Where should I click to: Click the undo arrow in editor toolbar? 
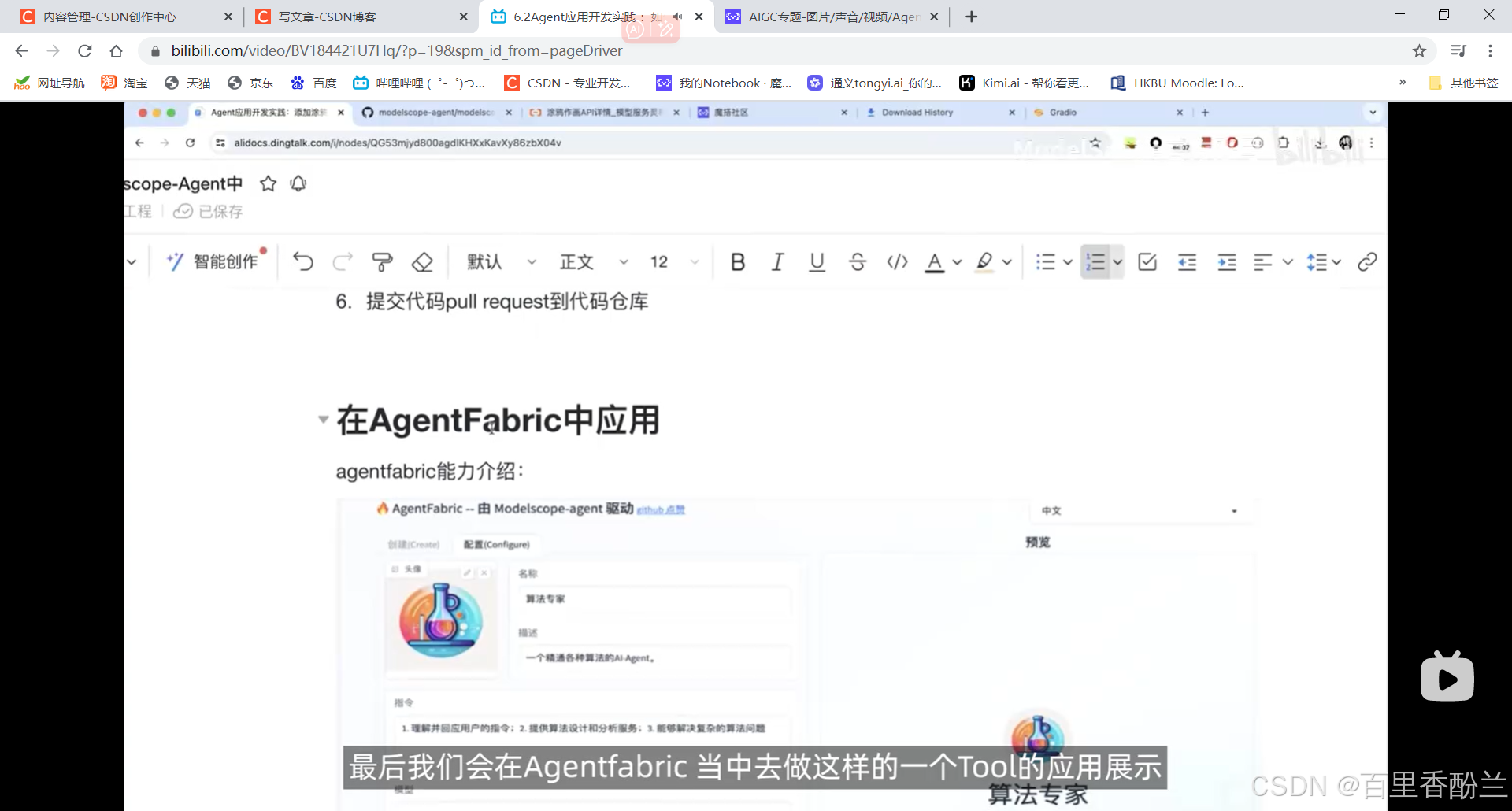[x=303, y=261]
